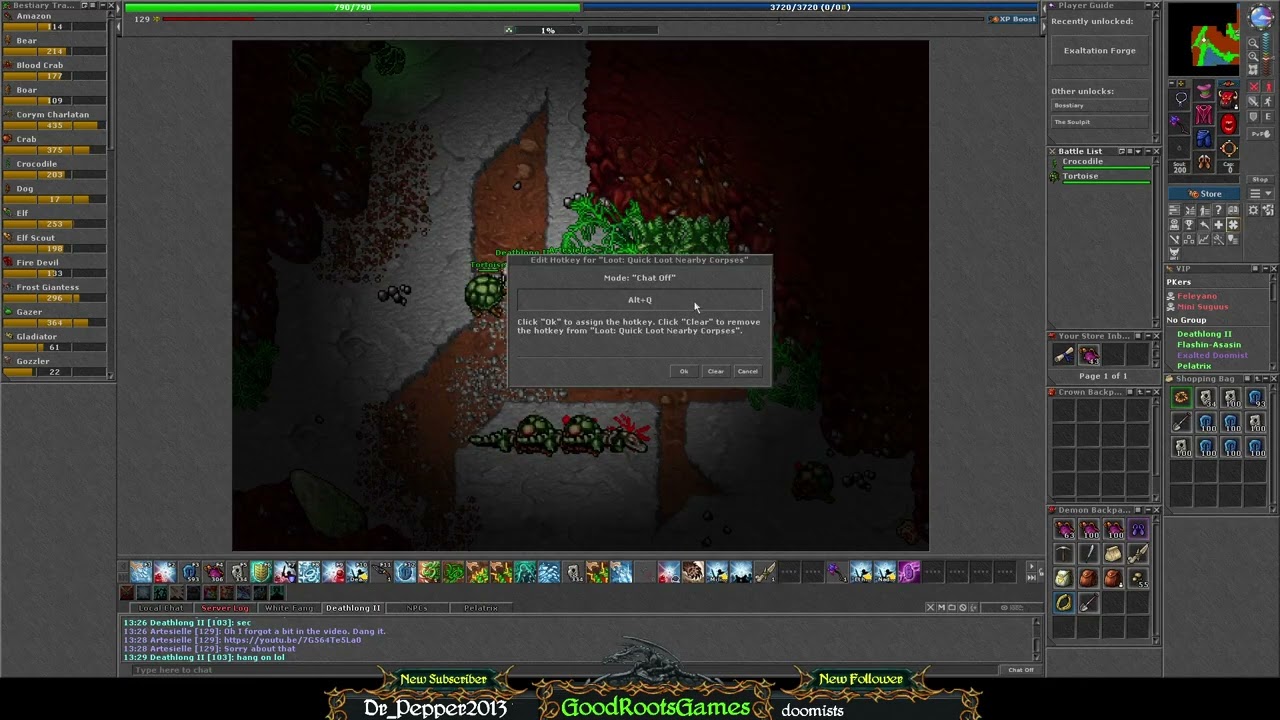The width and height of the screenshot is (1280, 720).
Task: Open the trophy icon in the side buttons
Action: pos(1189,225)
